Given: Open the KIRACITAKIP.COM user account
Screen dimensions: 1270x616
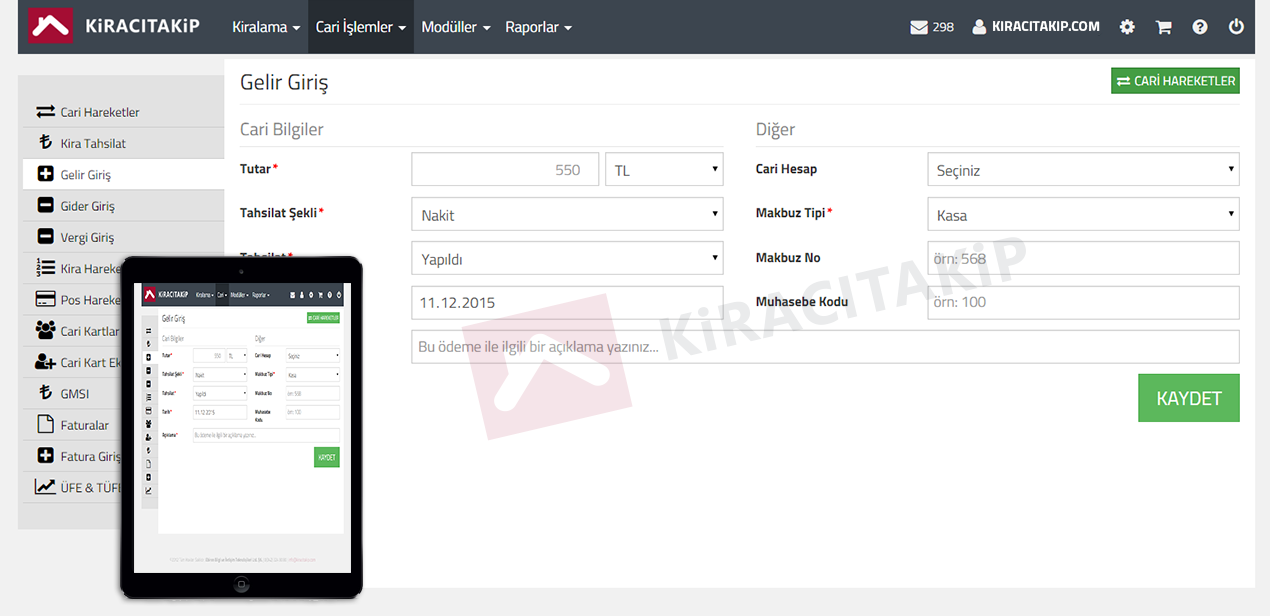Looking at the screenshot, I should click(1036, 27).
